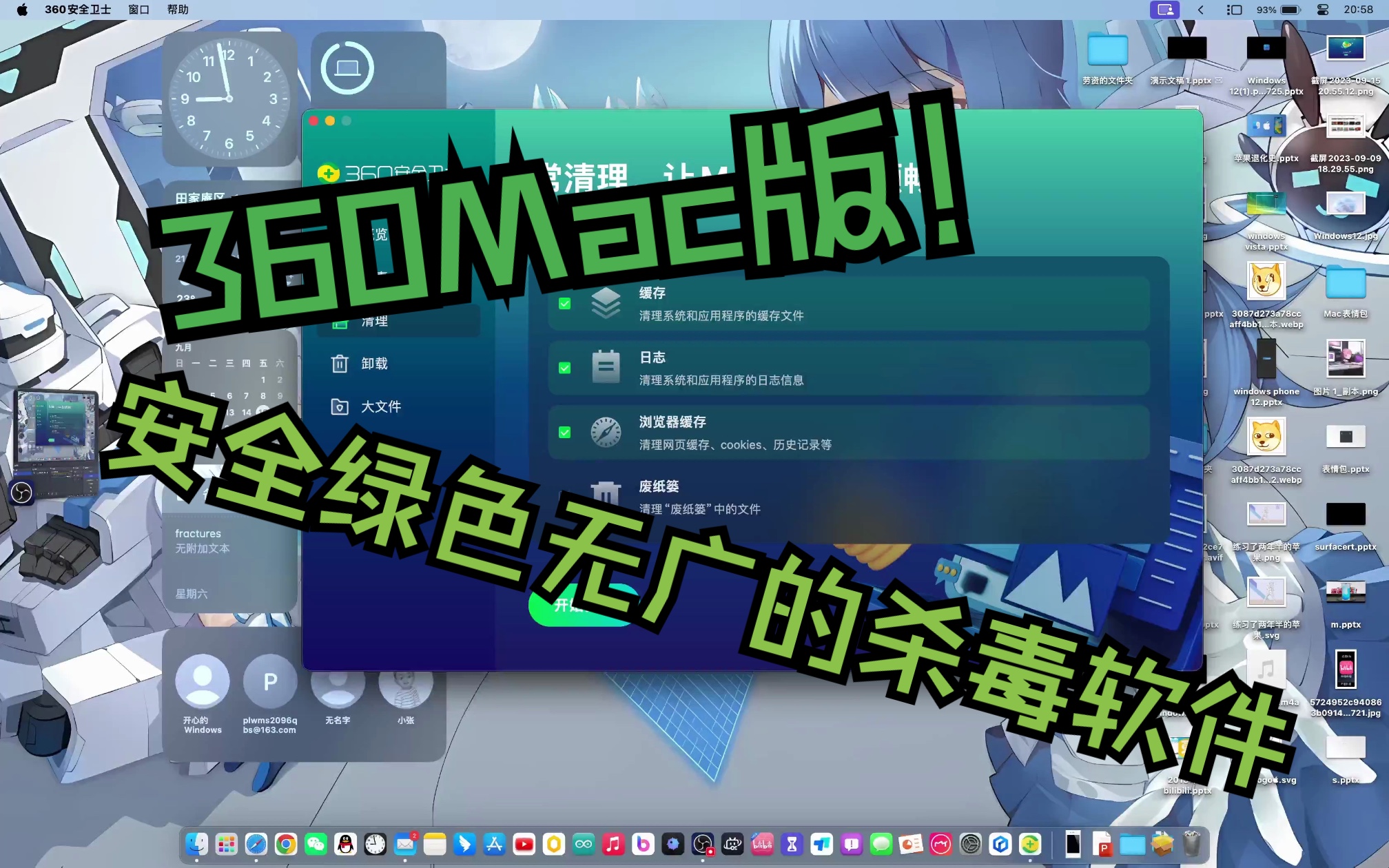1389x868 pixels.
Task: Toggle the 缓存 cleanup checkbox
Action: click(564, 303)
